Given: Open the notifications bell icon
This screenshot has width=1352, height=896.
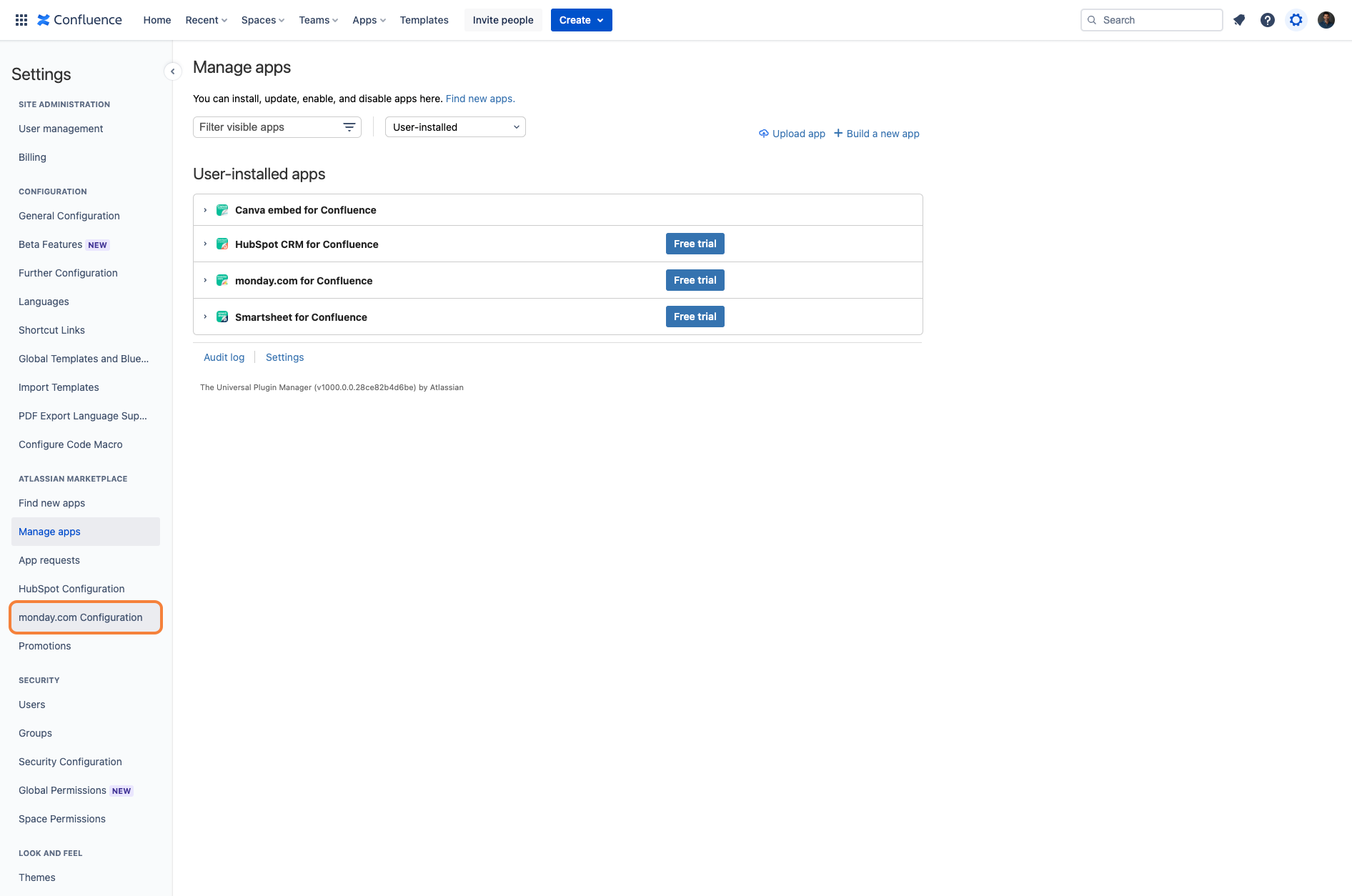Looking at the screenshot, I should click(x=1239, y=20).
